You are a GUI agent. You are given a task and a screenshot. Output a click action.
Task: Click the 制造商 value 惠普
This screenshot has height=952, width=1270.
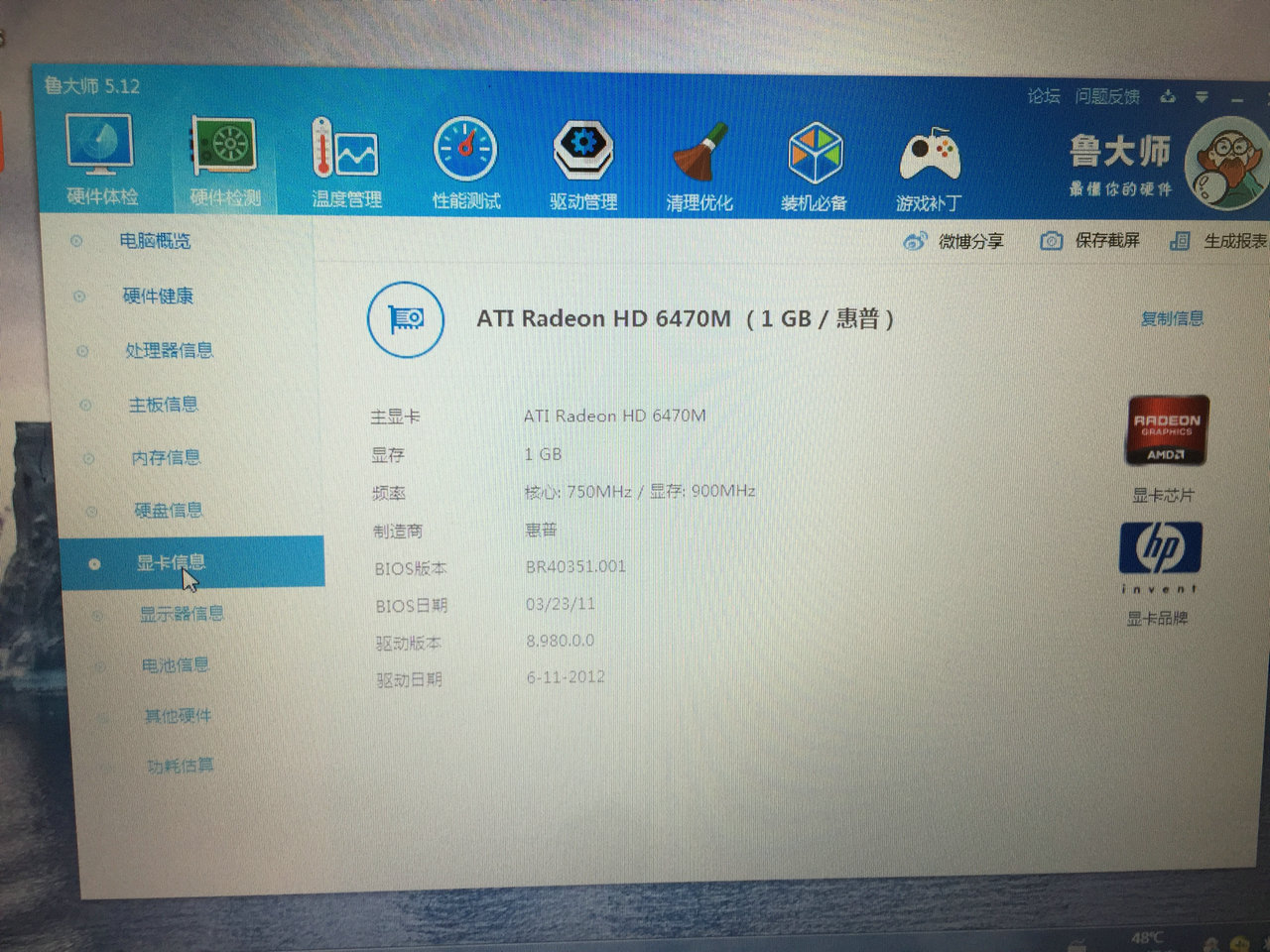click(x=541, y=530)
